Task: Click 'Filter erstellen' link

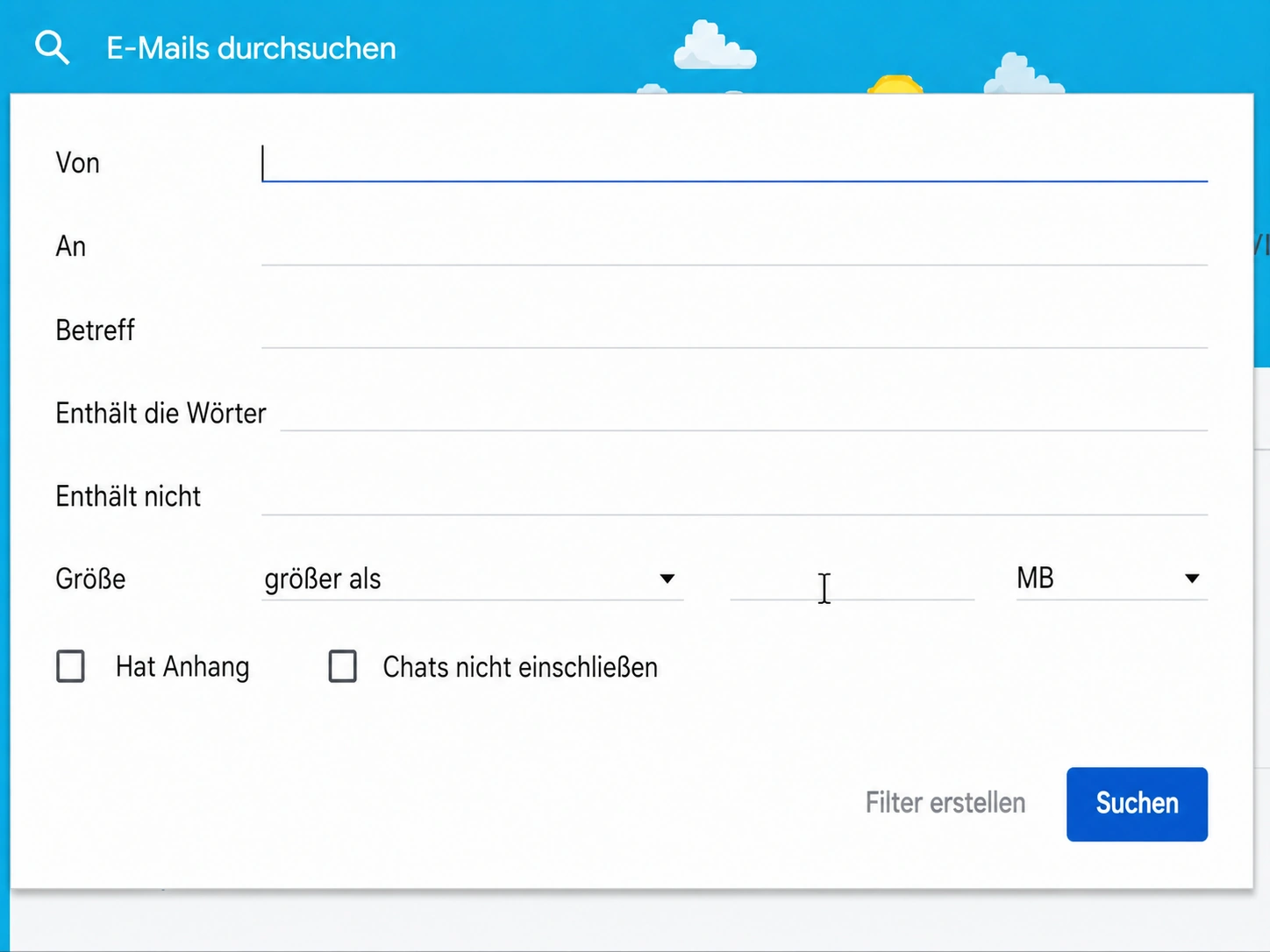Action: pyautogui.click(x=945, y=803)
